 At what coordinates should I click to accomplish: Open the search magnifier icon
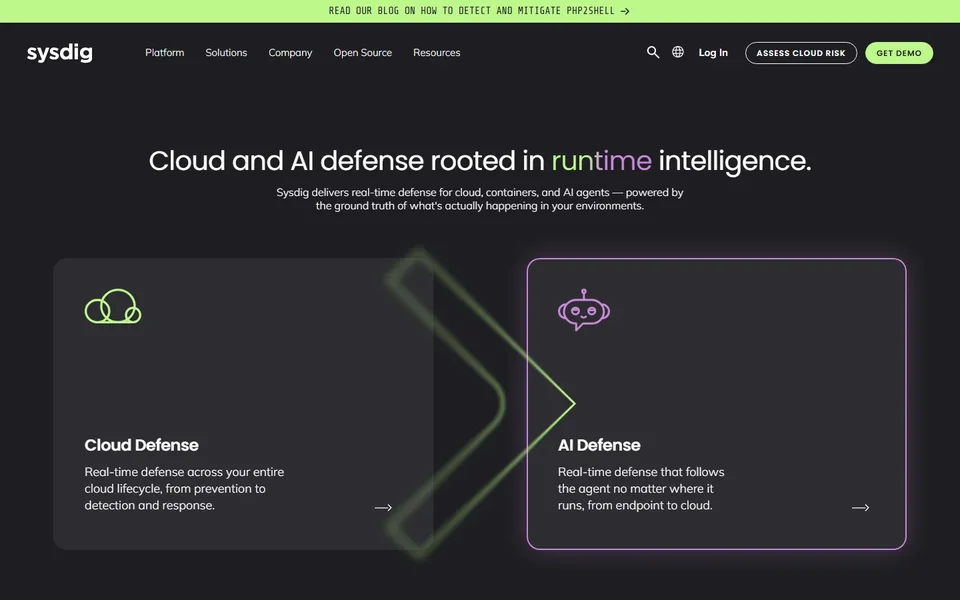653,53
